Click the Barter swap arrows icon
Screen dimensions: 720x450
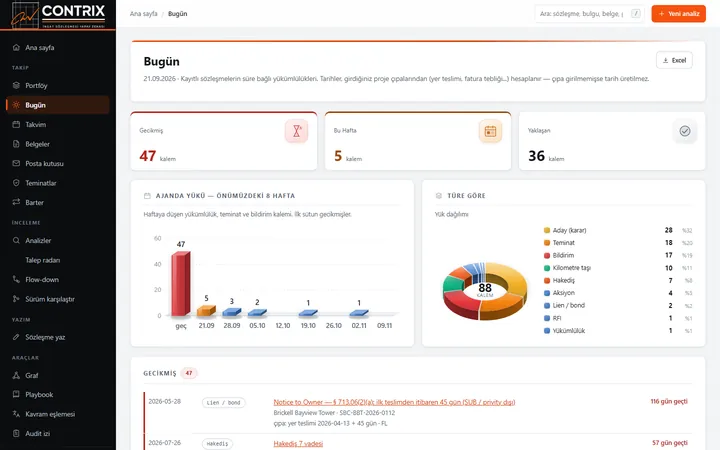(x=16, y=202)
